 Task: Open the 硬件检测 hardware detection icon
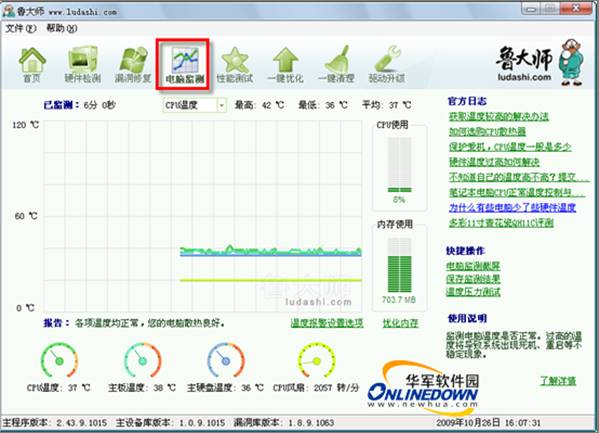83,65
